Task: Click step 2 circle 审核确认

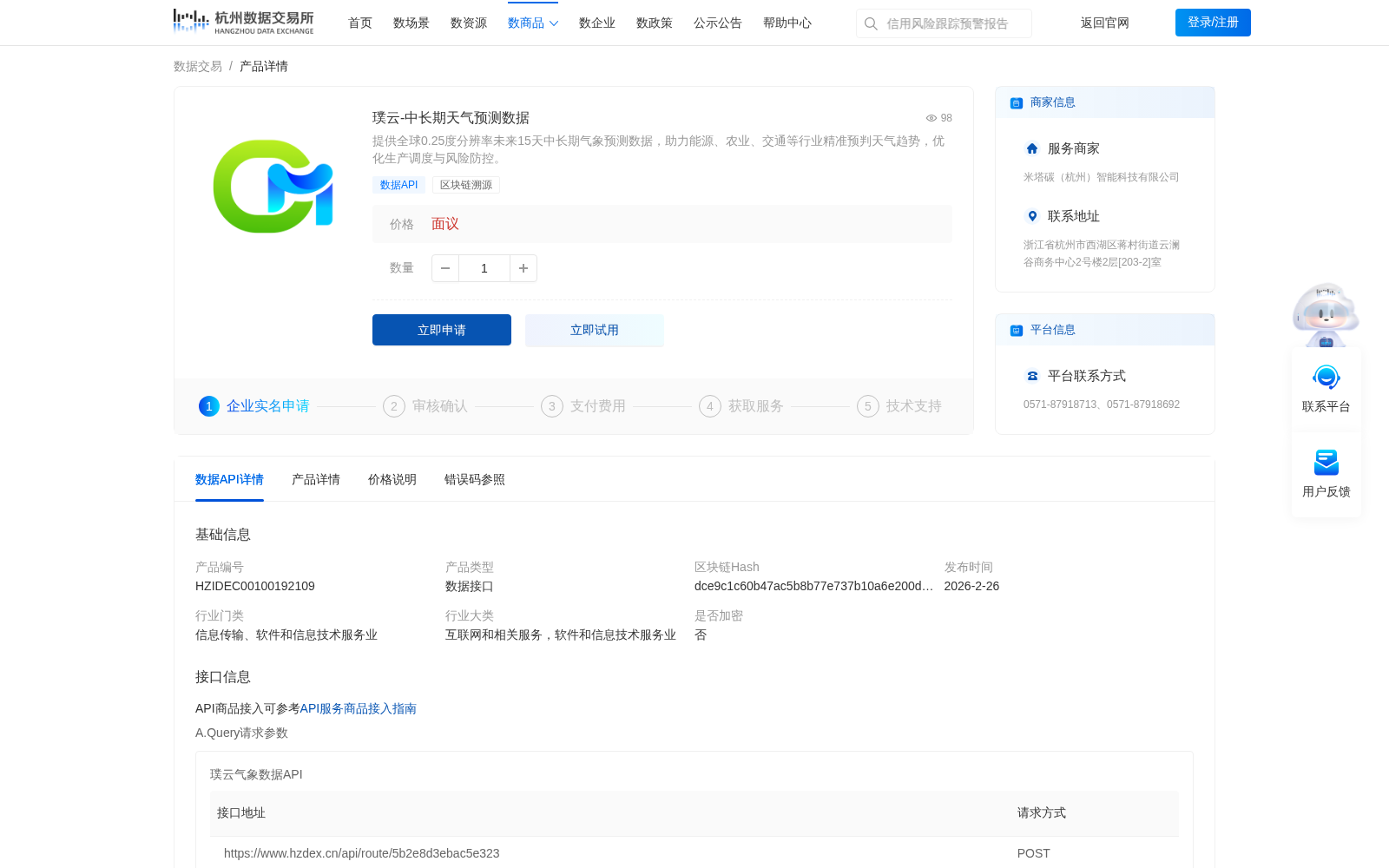Action: (x=394, y=406)
